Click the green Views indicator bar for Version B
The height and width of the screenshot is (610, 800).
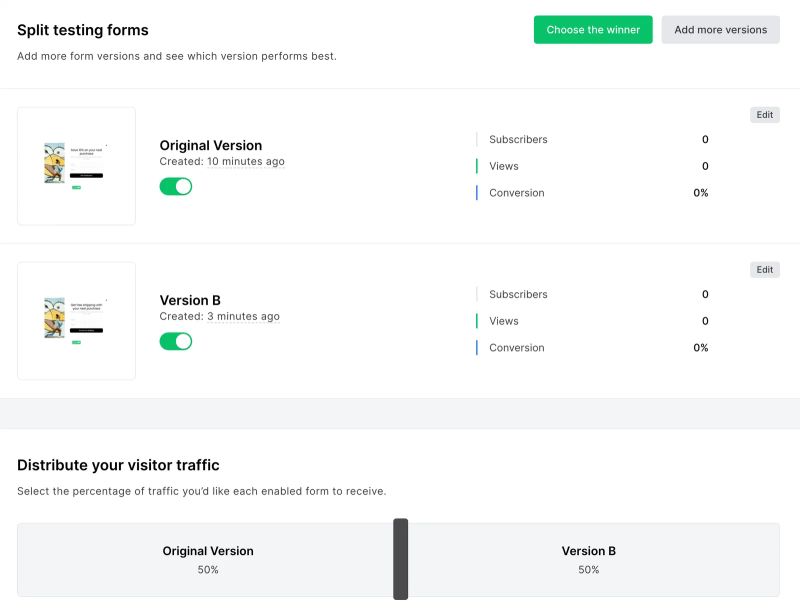(477, 321)
